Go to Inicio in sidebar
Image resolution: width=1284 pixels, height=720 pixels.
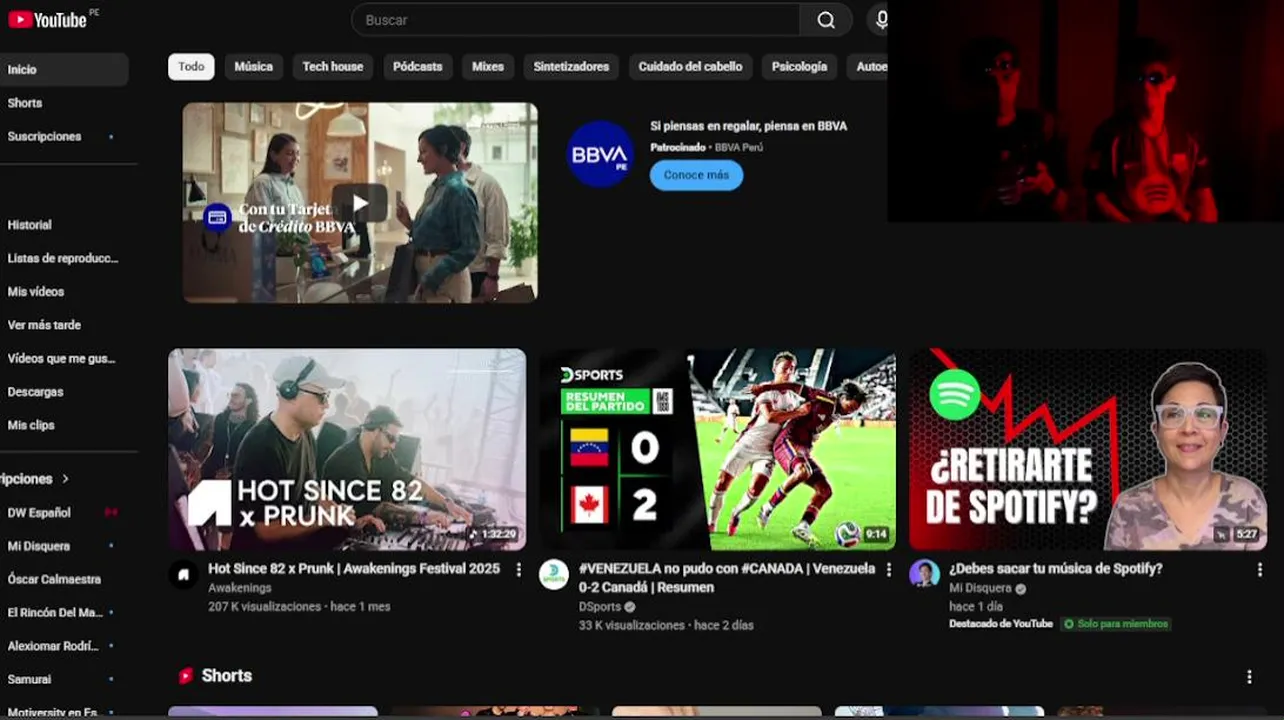pos(64,70)
